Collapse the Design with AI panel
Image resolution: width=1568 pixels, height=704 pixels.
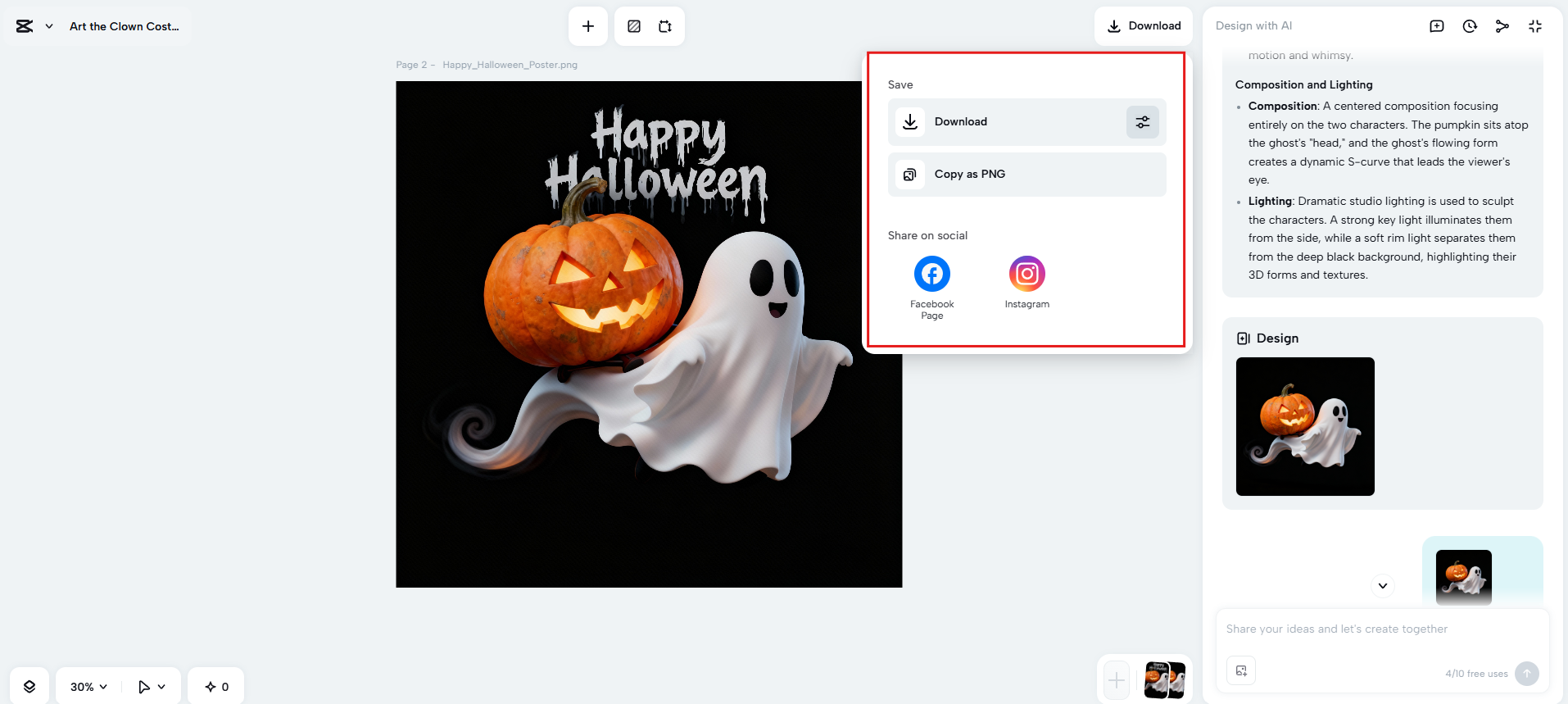[1535, 26]
